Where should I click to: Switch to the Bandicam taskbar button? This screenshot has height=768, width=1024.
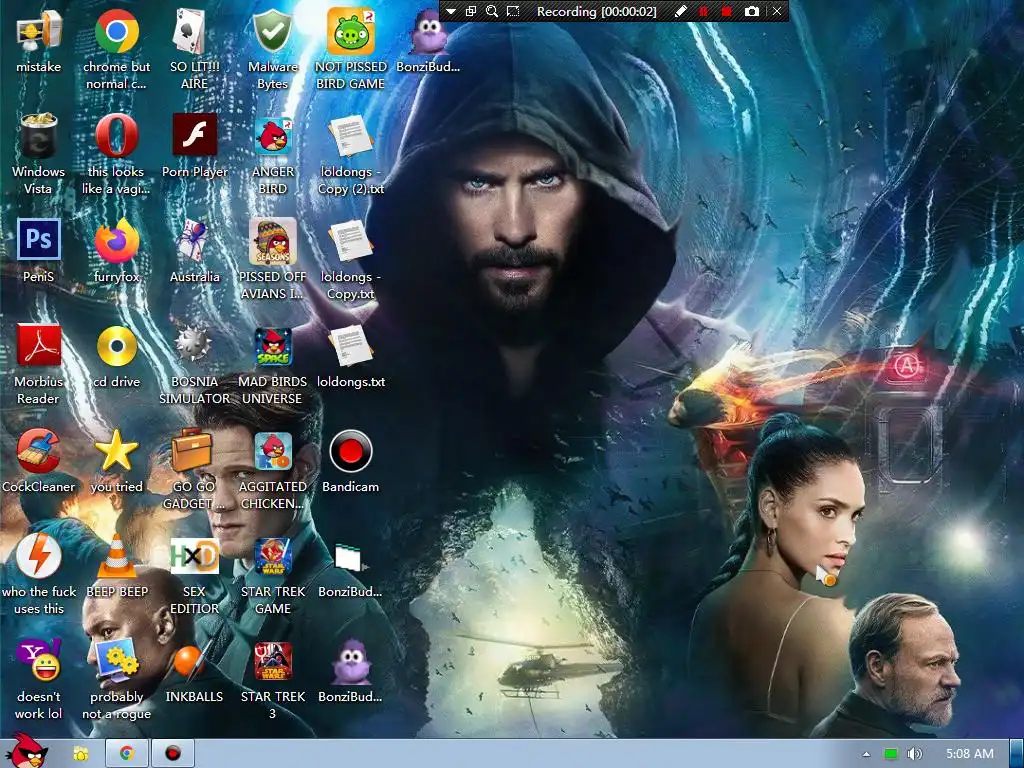click(x=173, y=754)
